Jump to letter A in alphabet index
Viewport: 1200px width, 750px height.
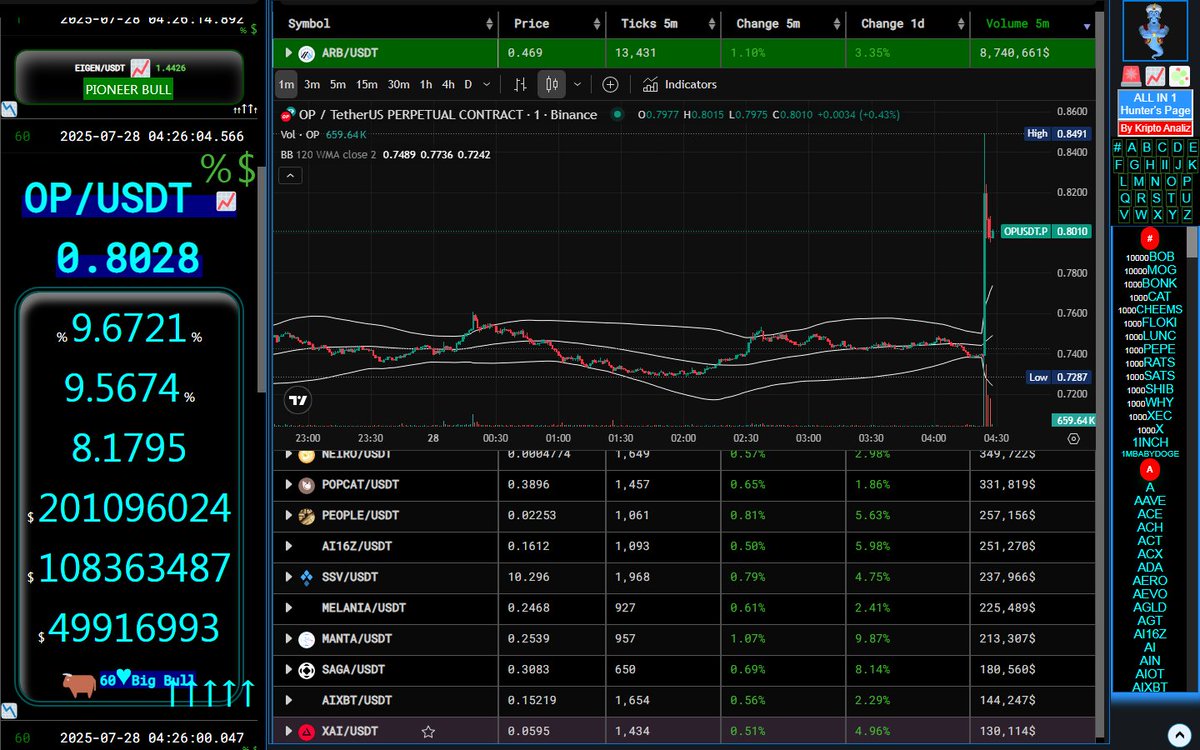point(1131,148)
